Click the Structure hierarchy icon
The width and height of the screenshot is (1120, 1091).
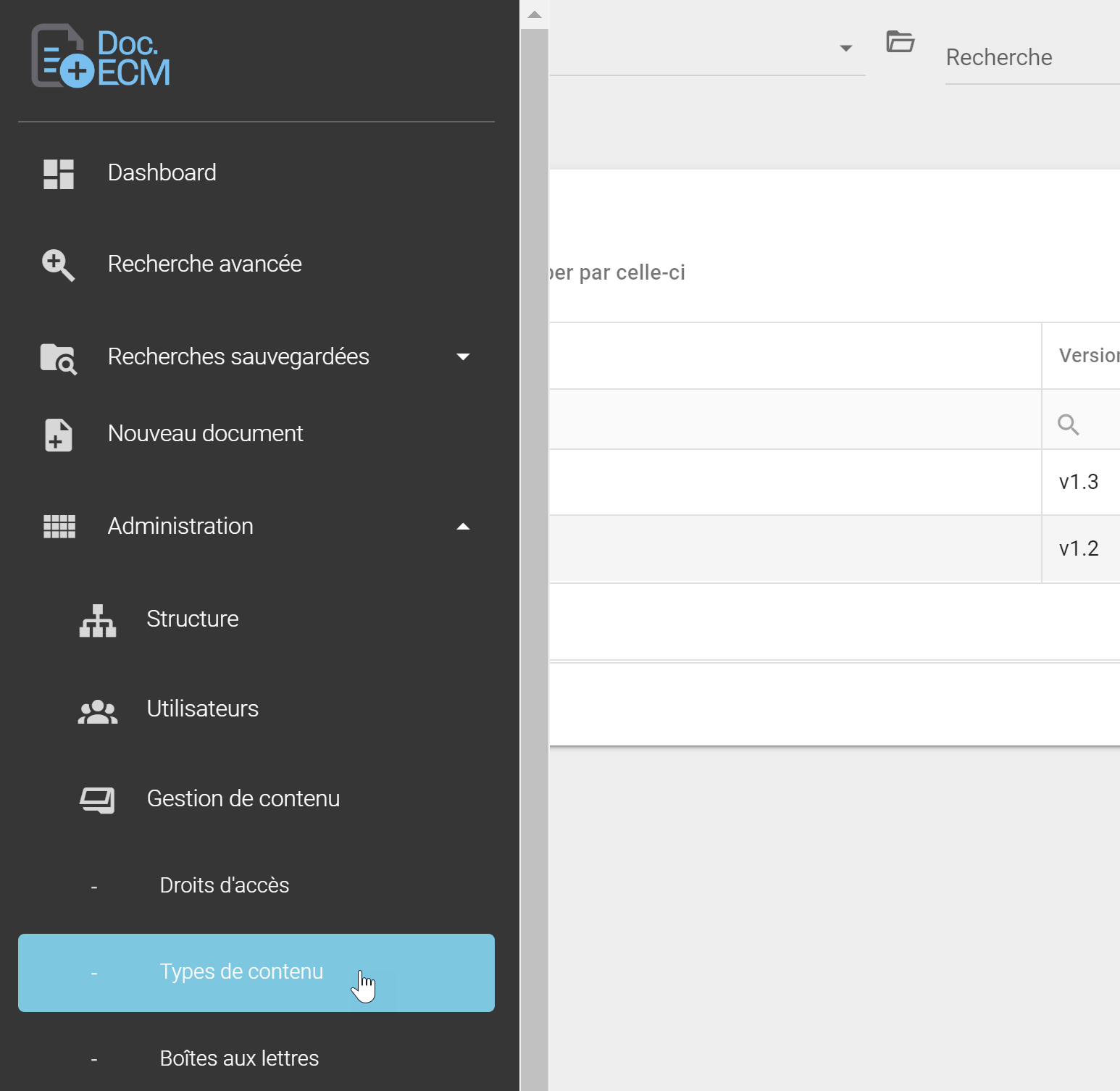[98, 621]
